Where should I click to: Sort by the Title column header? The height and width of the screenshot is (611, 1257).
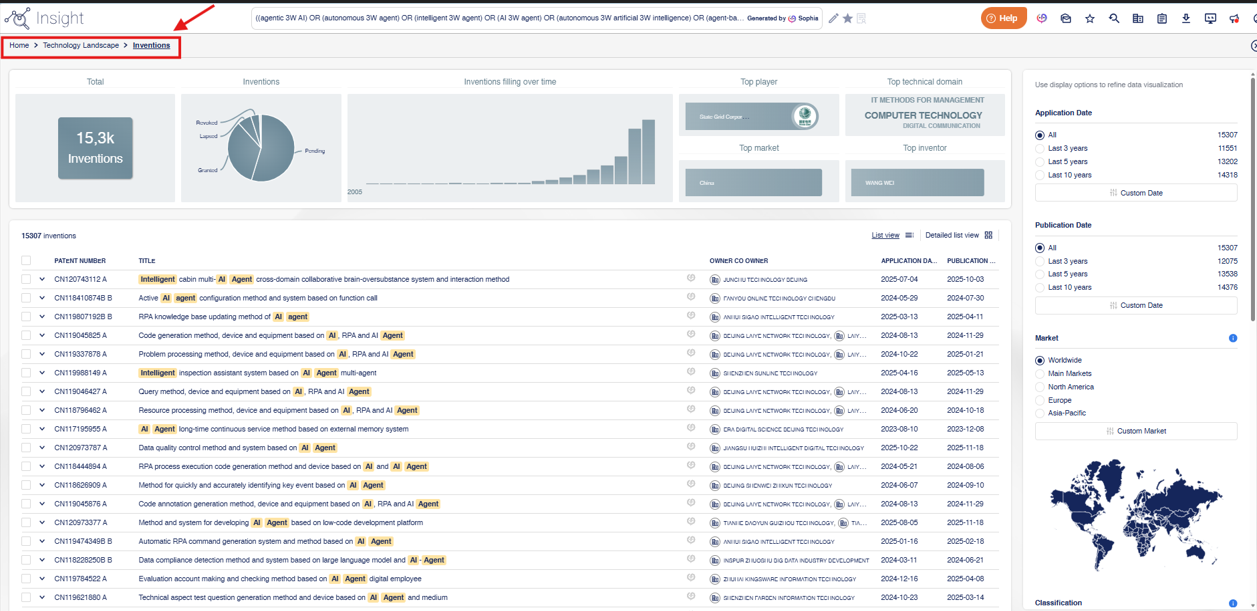147,261
